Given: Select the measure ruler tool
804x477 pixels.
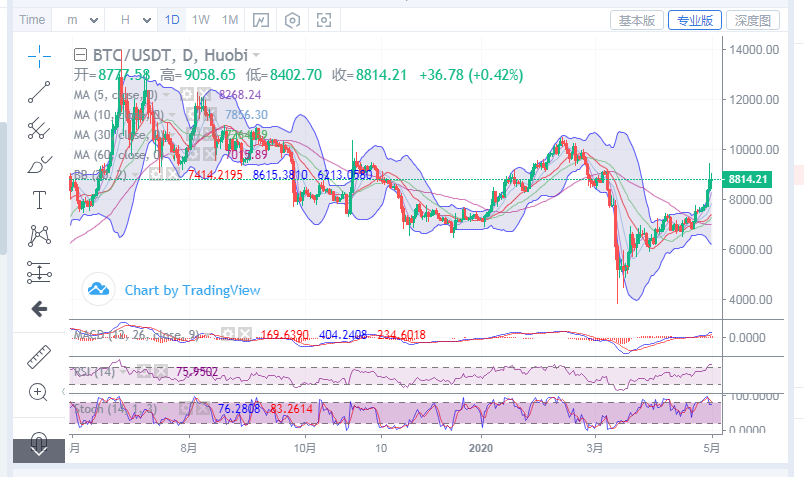Looking at the screenshot, I should 39,355.
